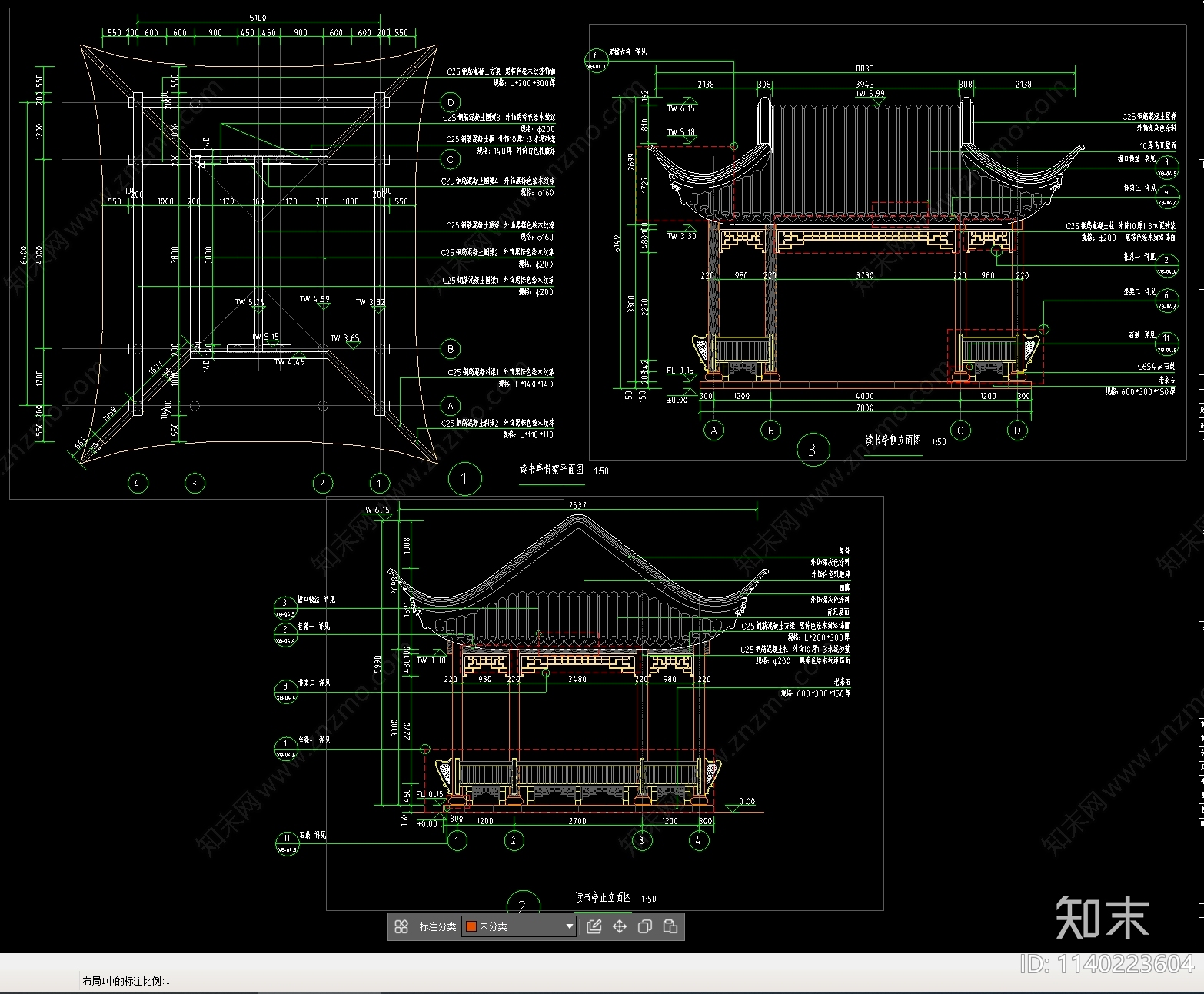
Task: Select axis bubble 4 below the plan view
Action: (x=138, y=484)
